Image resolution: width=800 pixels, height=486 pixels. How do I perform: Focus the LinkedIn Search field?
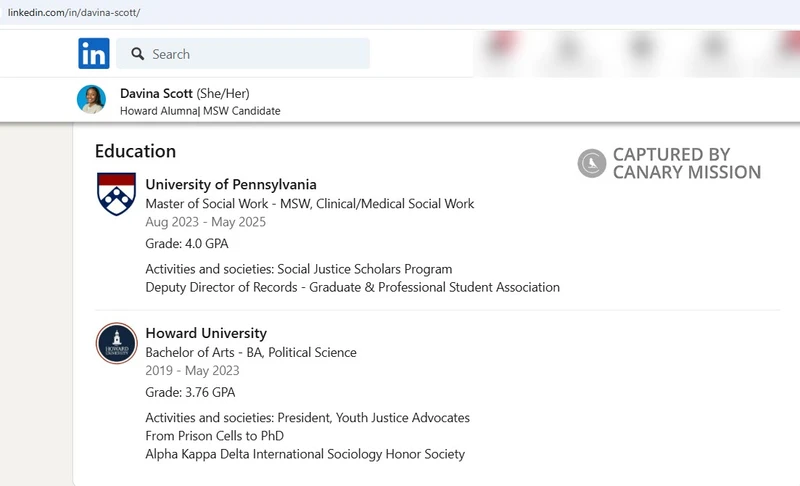[x=243, y=54]
